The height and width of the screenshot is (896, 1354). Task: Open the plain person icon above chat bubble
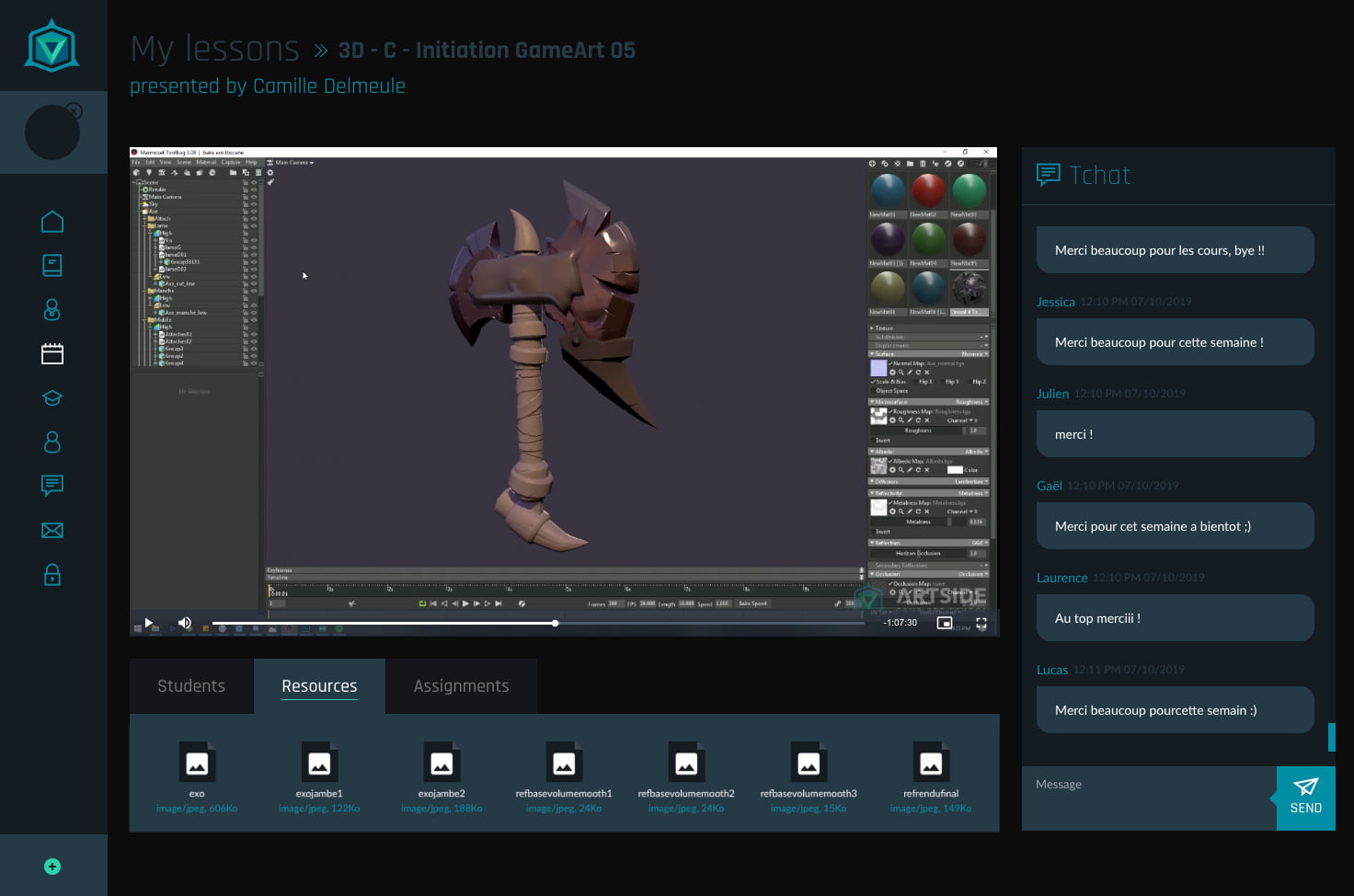[x=52, y=442]
